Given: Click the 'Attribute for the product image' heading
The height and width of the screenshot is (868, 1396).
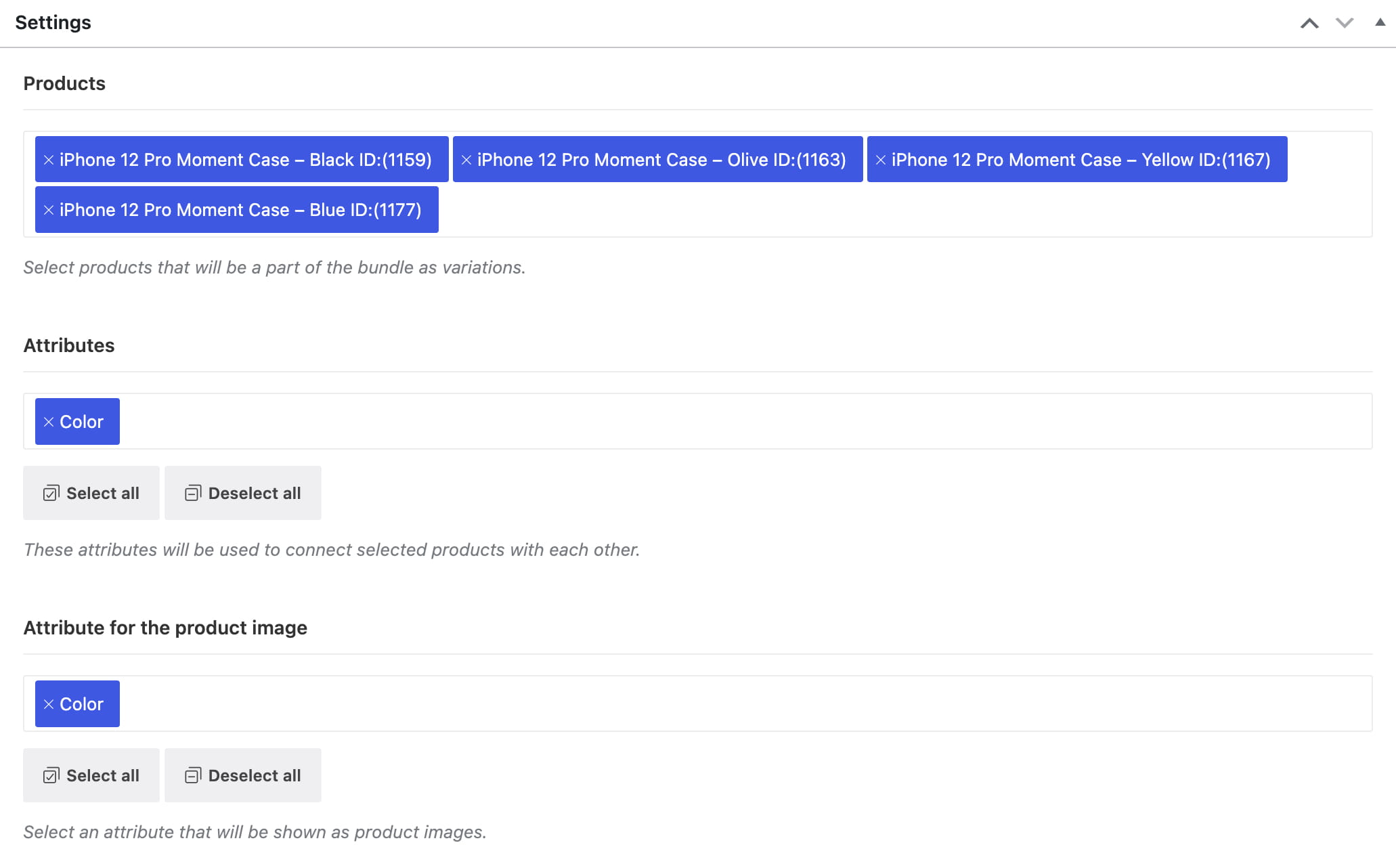Looking at the screenshot, I should click(x=165, y=628).
